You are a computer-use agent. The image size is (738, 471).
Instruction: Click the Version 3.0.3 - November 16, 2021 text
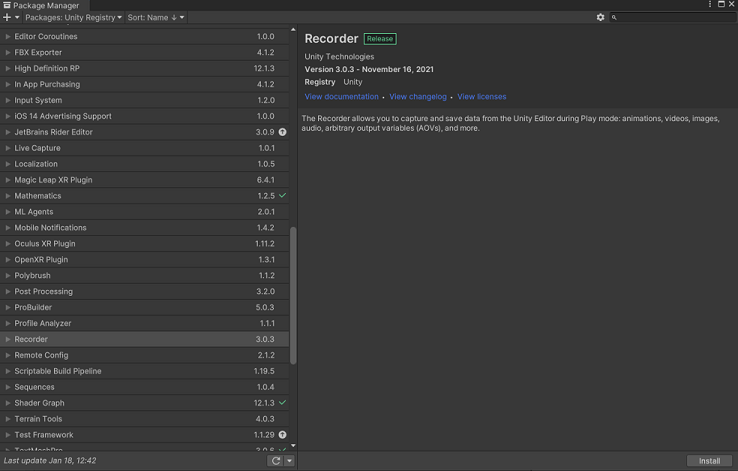point(369,69)
